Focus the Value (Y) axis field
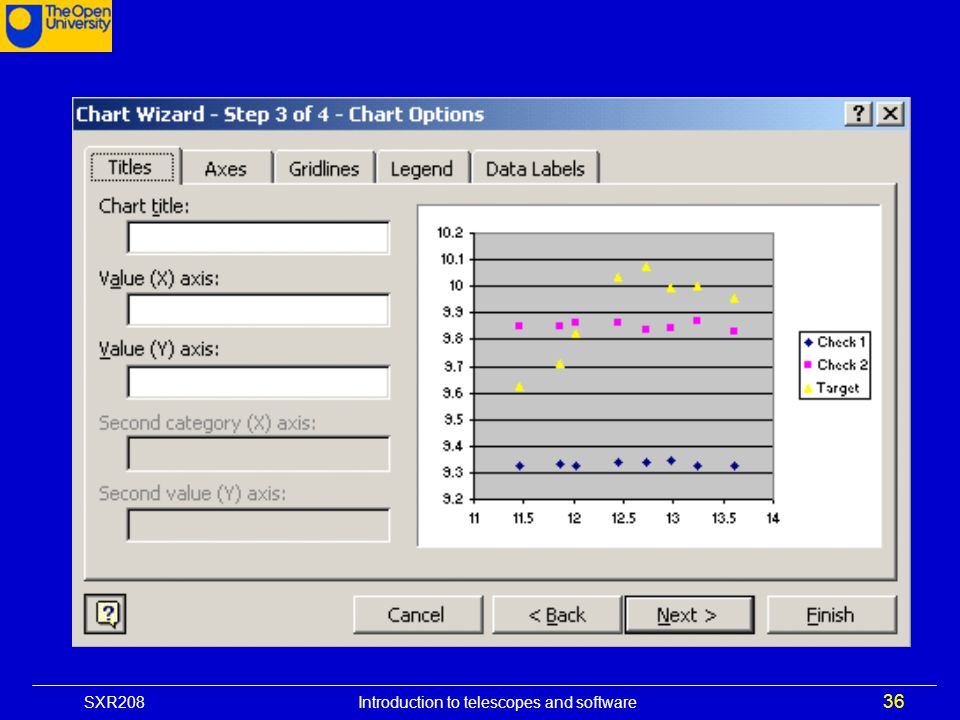This screenshot has height=720, width=960. (x=258, y=382)
